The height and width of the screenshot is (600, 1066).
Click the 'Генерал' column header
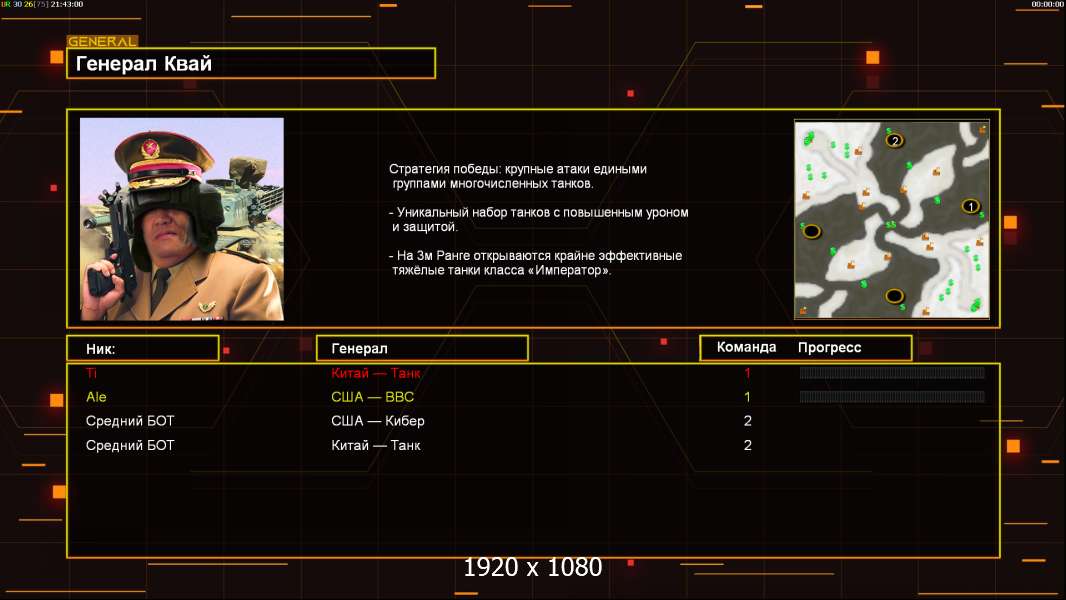point(422,348)
